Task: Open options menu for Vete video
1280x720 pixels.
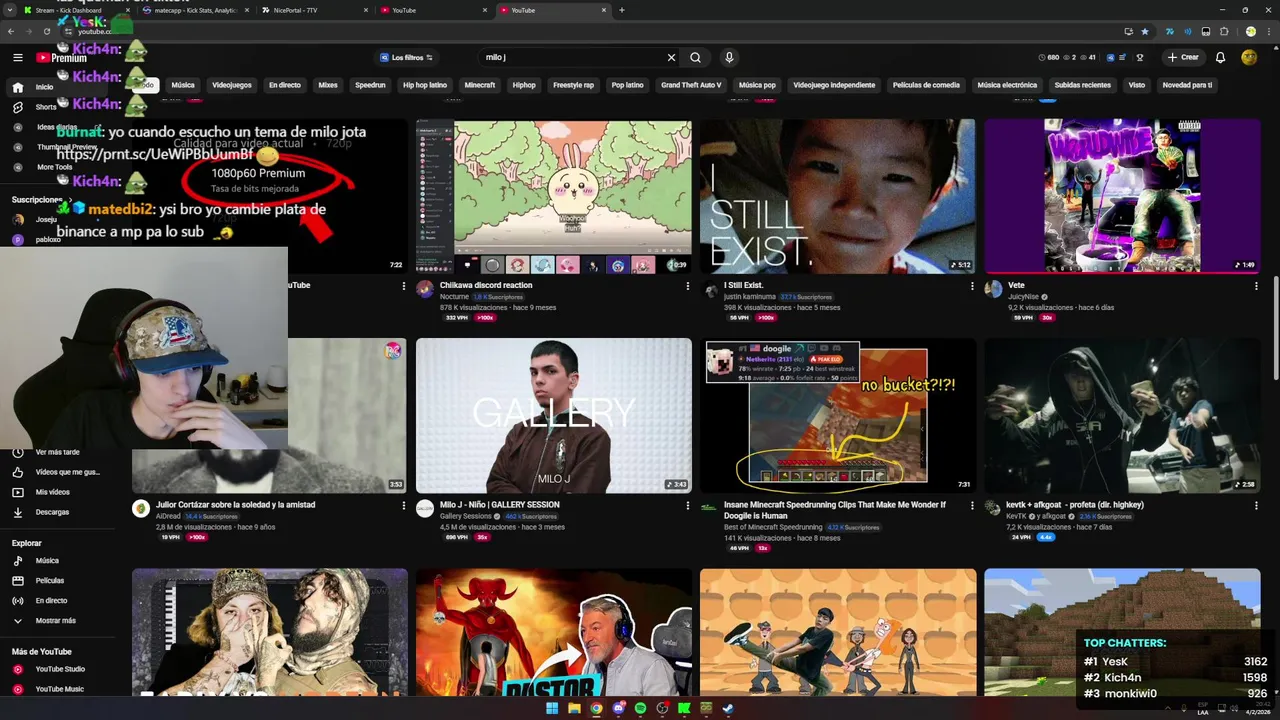Action: click(1256, 286)
